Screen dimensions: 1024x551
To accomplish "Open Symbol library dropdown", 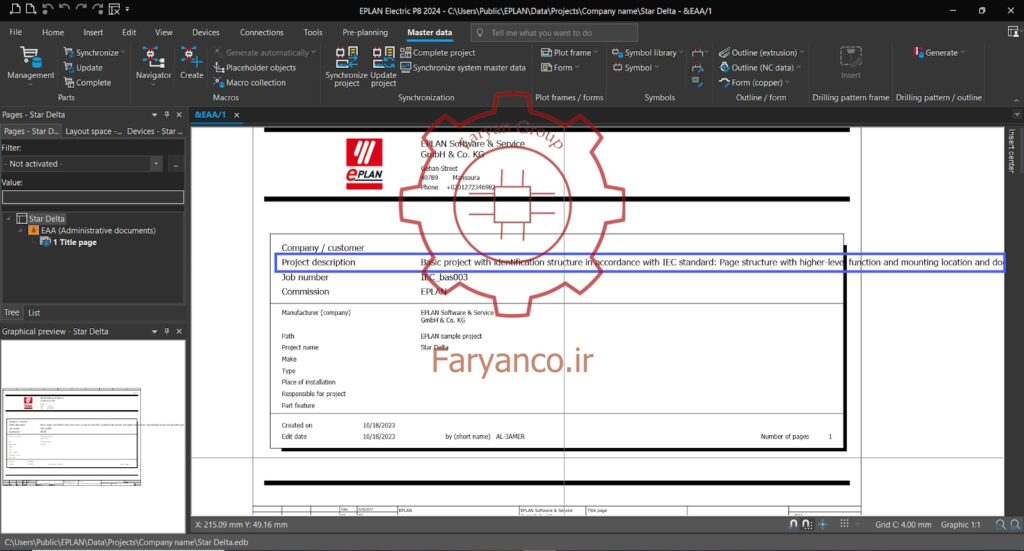I will (648, 53).
